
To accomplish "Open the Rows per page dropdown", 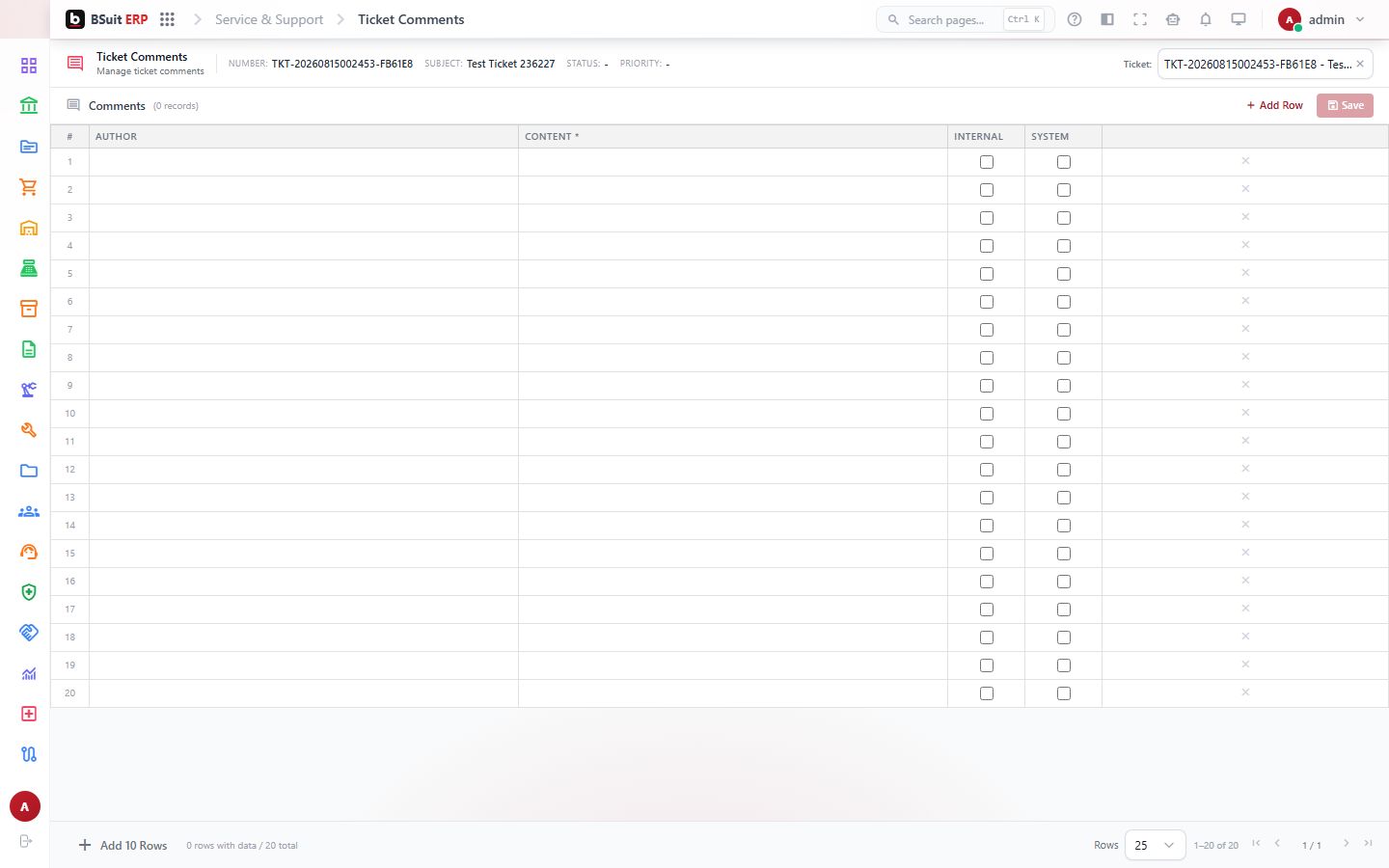I will pyautogui.click(x=1155, y=845).
